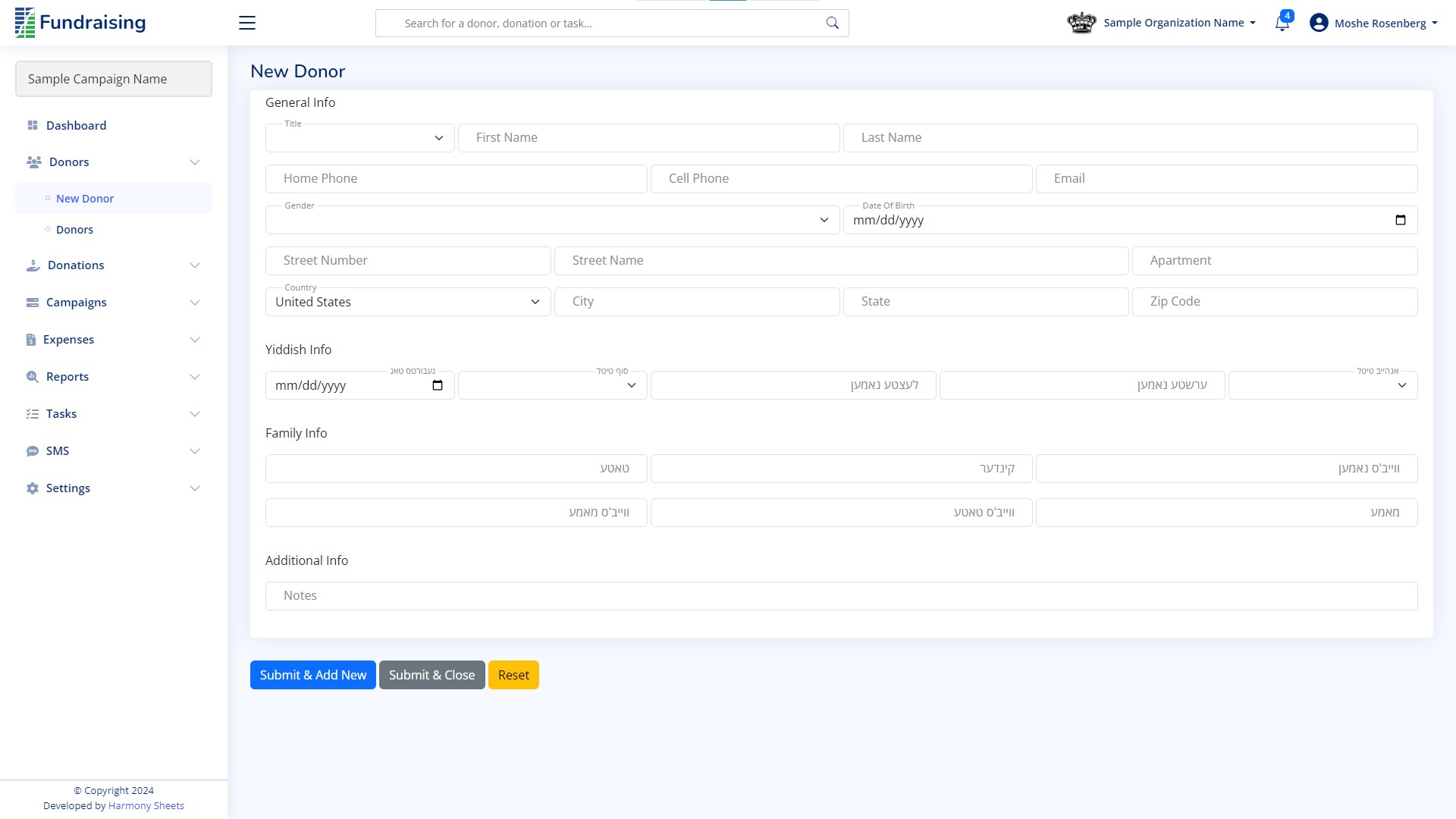Click the SMS chat bubble icon
The width and height of the screenshot is (1456, 819).
[x=33, y=451]
